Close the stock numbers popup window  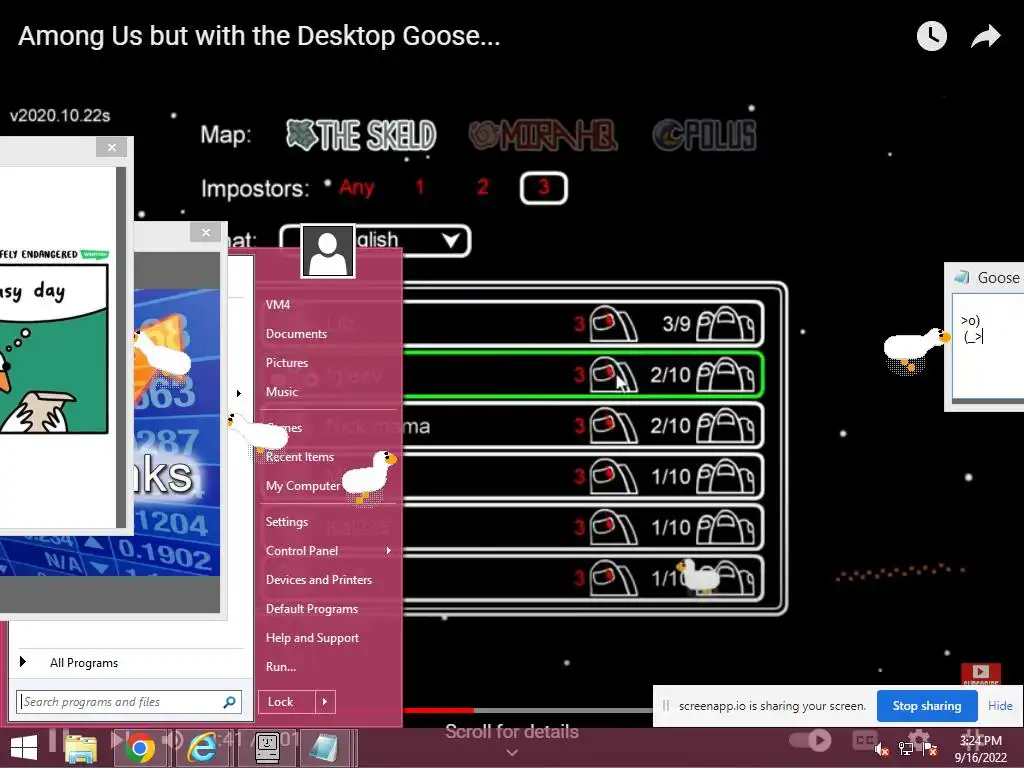(x=206, y=232)
